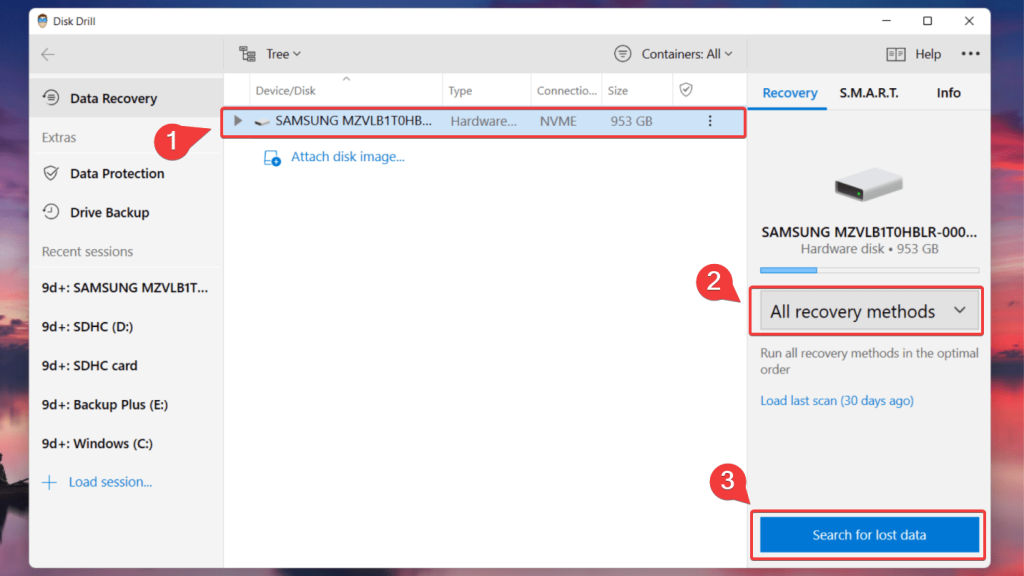The height and width of the screenshot is (576, 1024).
Task: Open the All recovery methods dropdown
Action: click(x=866, y=311)
